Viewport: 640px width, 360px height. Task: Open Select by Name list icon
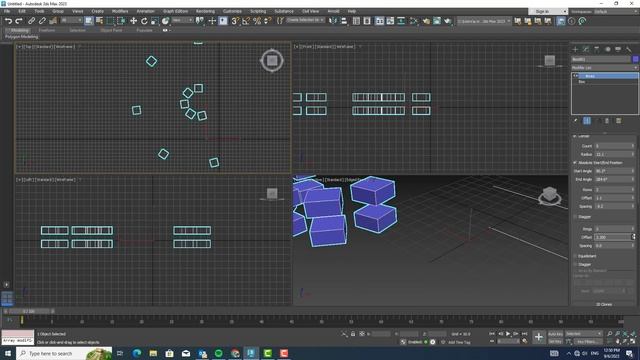pos(99,21)
